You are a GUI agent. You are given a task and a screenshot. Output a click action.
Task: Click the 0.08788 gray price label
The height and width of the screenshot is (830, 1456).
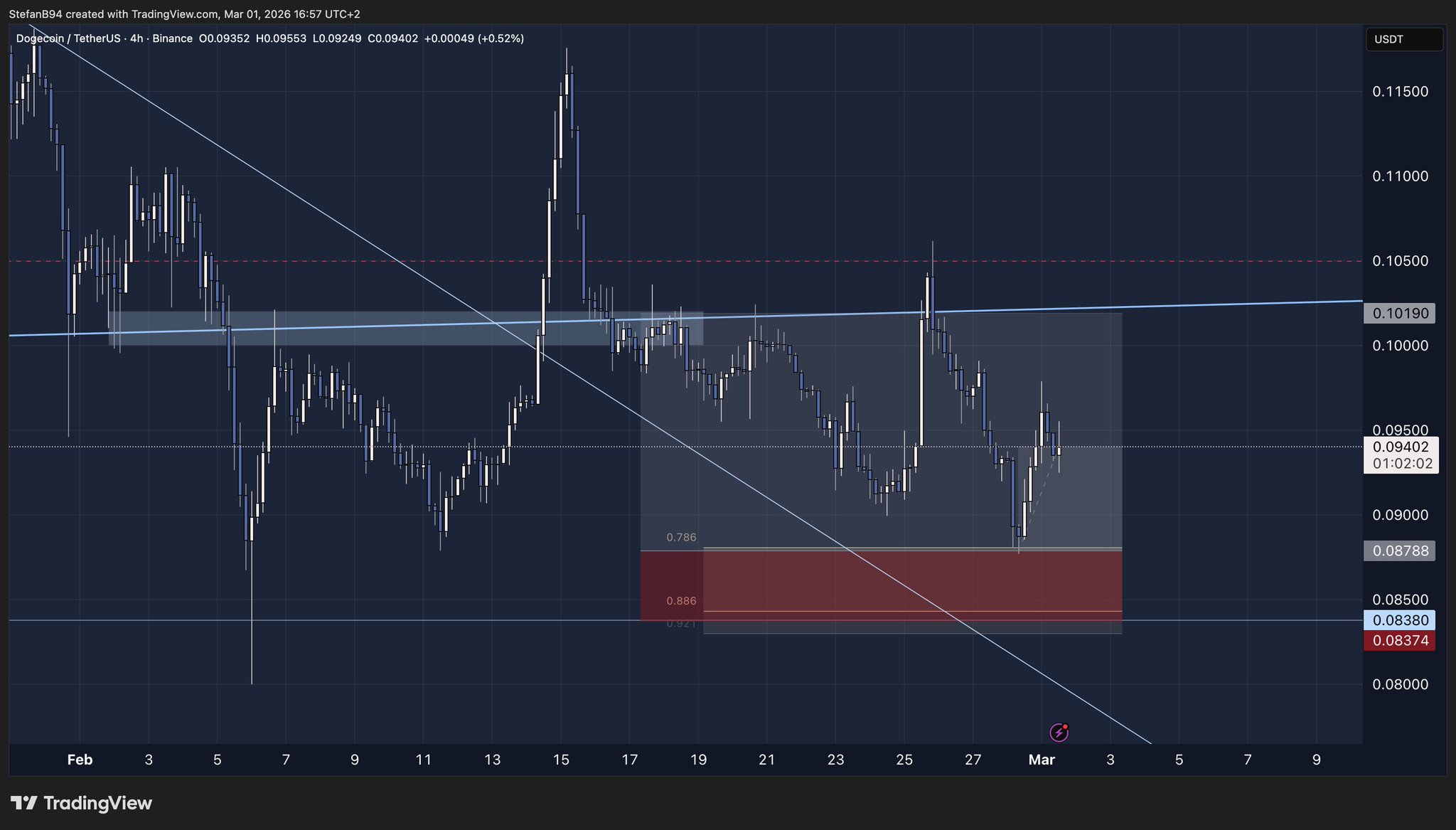point(1399,550)
